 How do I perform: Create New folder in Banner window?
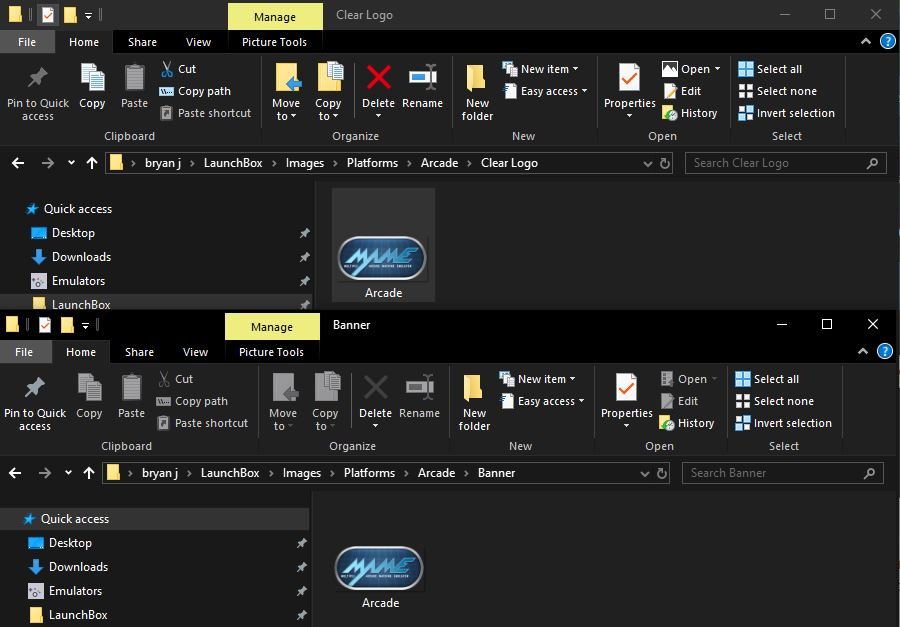(x=474, y=402)
